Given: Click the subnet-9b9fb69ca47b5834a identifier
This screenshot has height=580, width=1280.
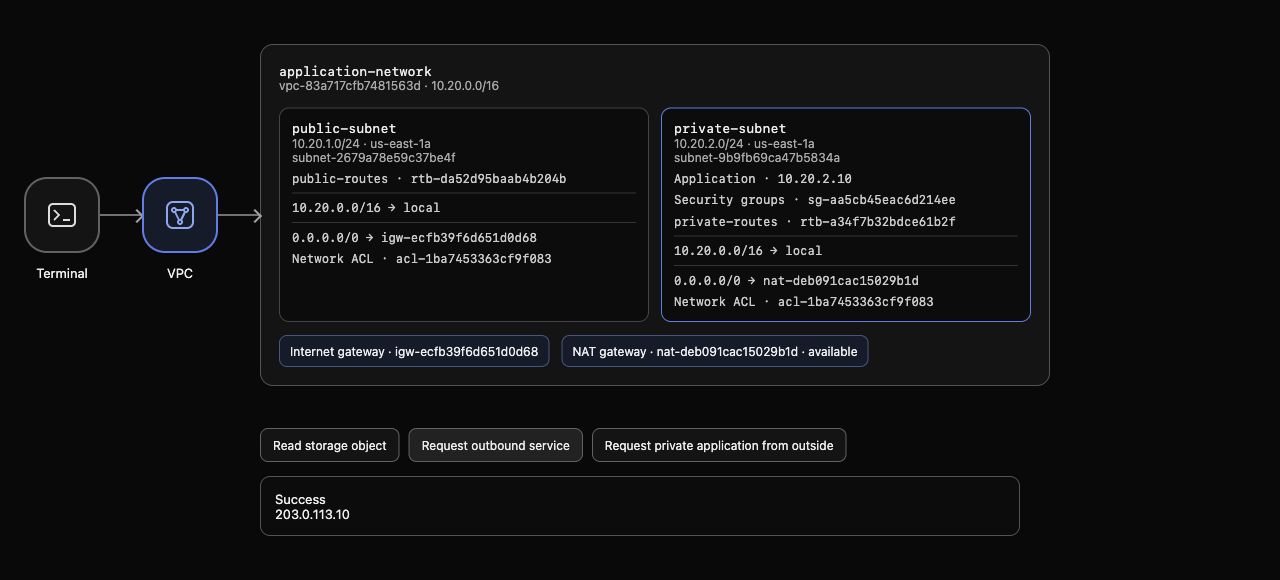Looking at the screenshot, I should (x=757, y=158).
